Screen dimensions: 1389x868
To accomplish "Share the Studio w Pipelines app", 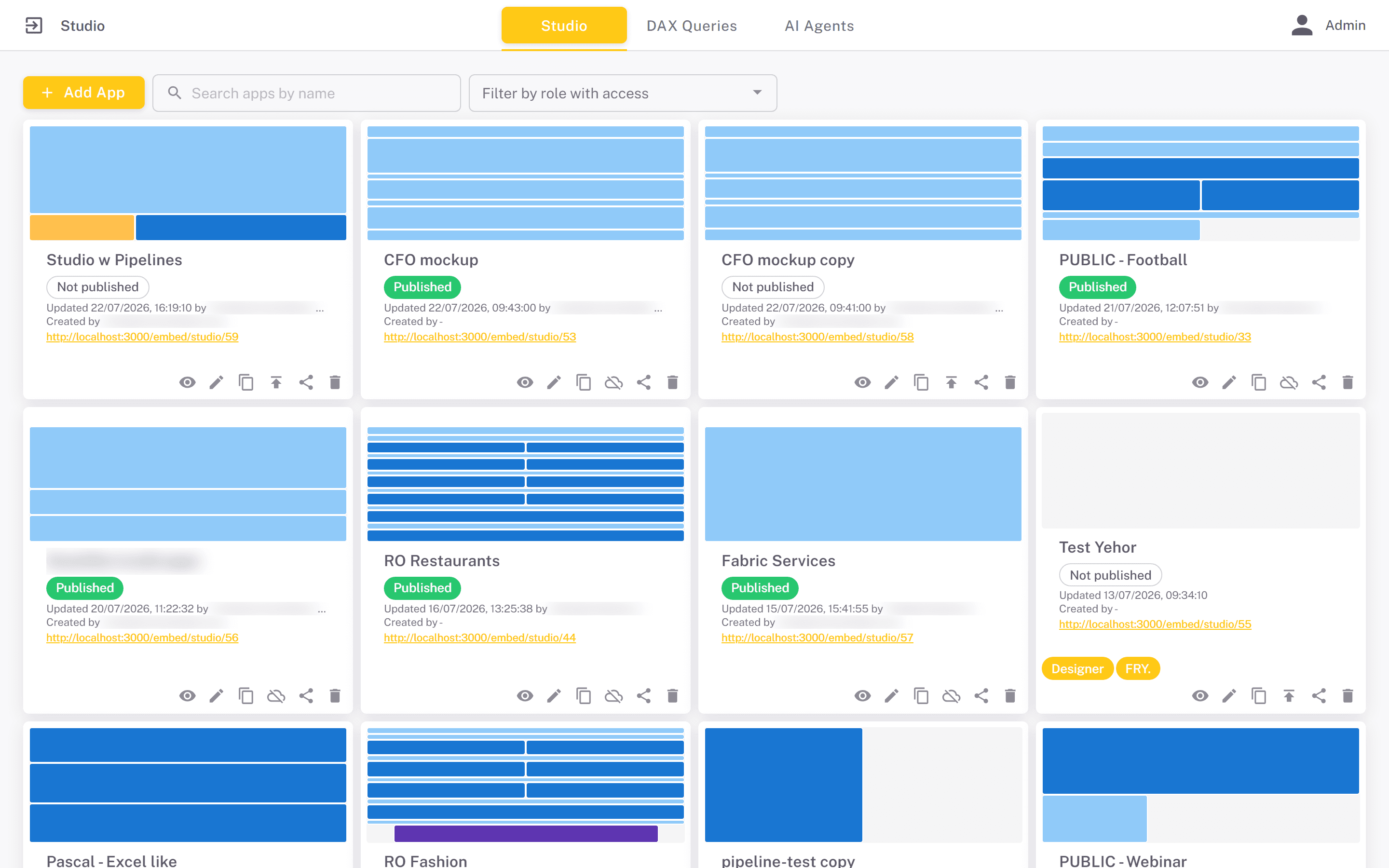I will (306, 382).
